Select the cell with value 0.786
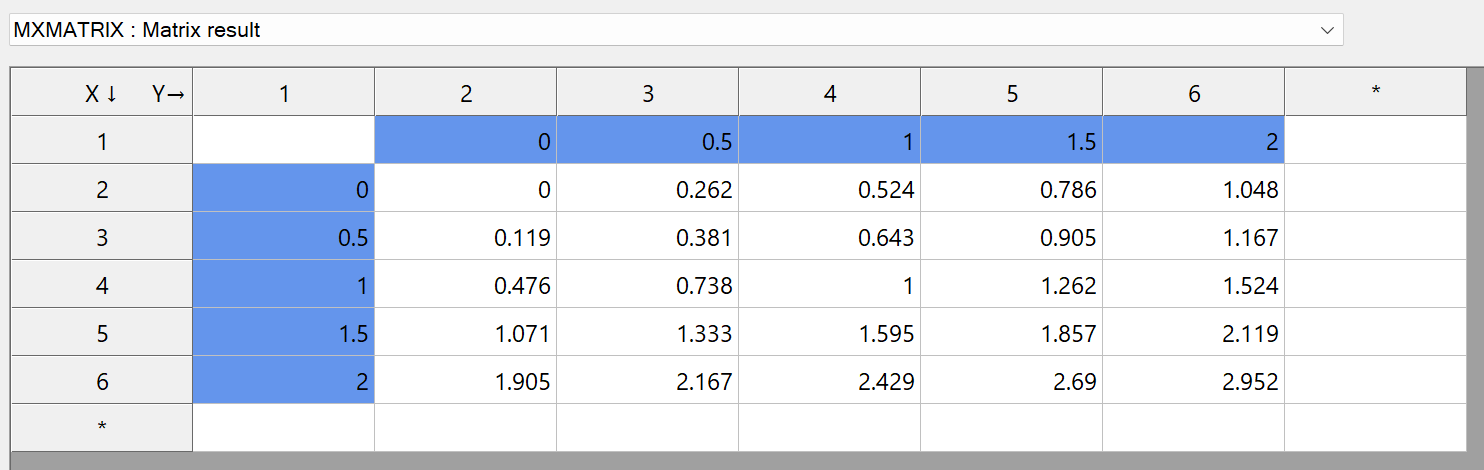This screenshot has height=470, width=1484. point(1012,189)
